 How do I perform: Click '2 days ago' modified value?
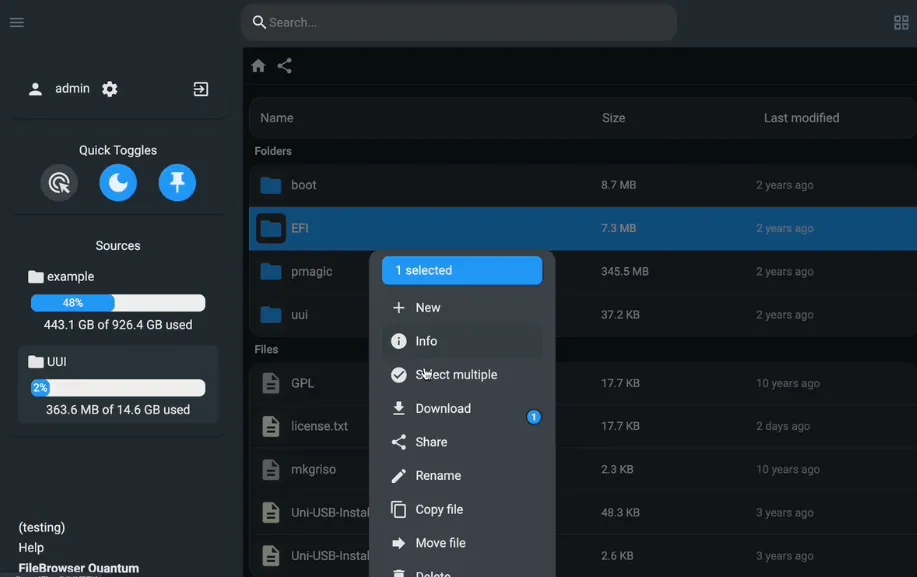(x=782, y=426)
